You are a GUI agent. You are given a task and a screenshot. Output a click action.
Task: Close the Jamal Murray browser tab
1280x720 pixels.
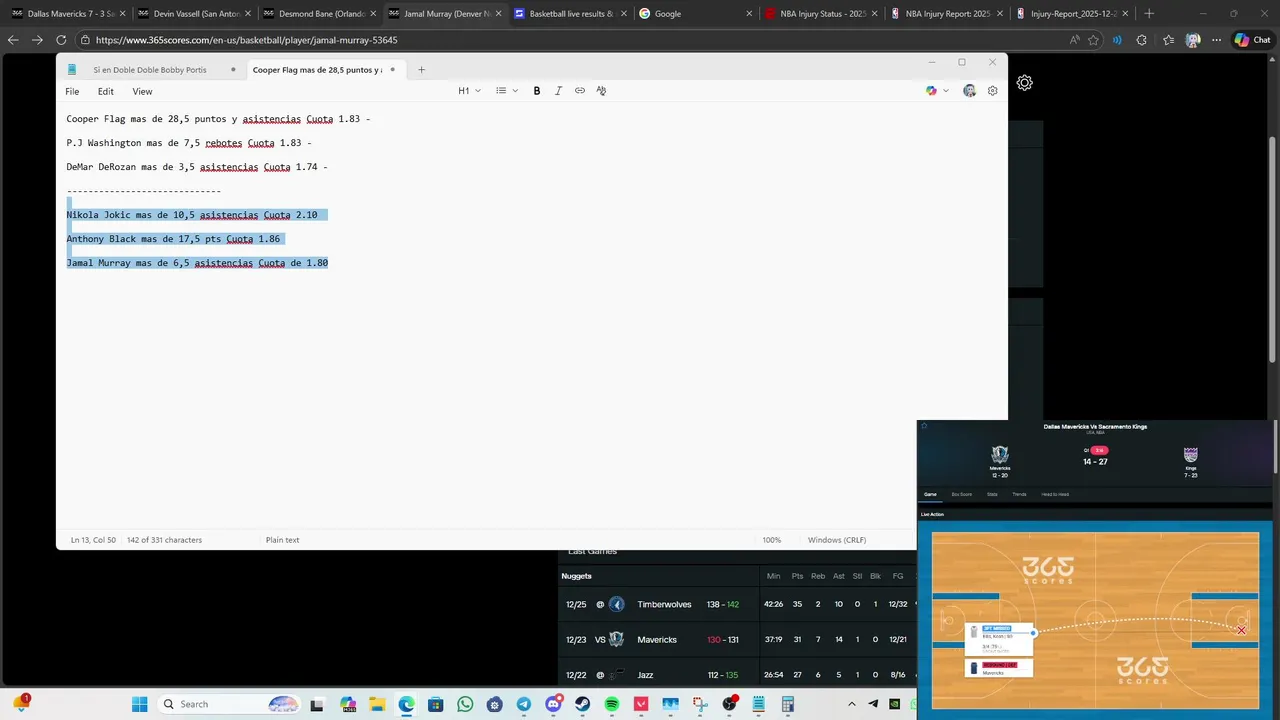[499, 14]
